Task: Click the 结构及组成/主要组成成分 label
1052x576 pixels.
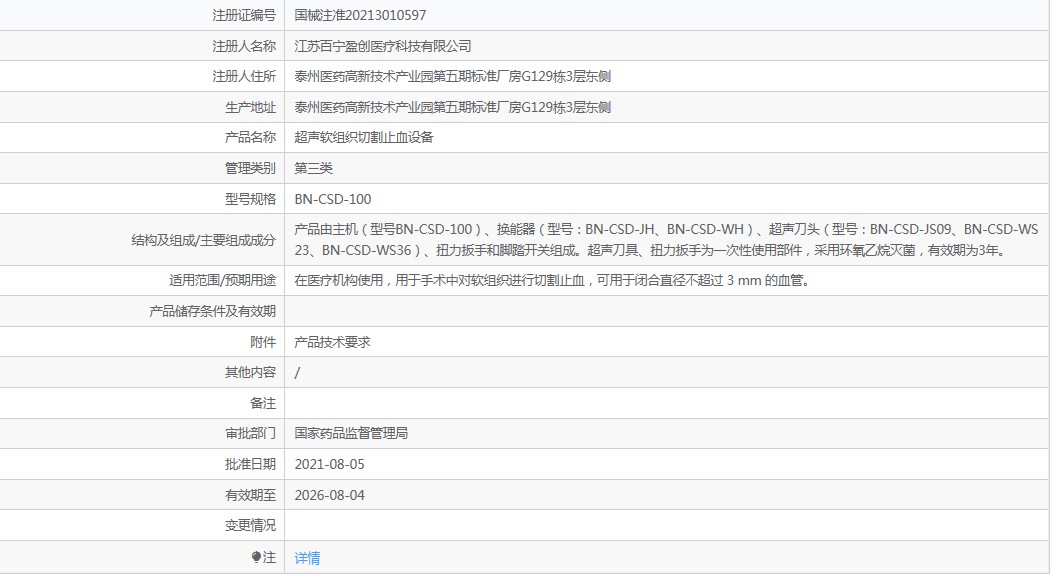Action: click(x=203, y=240)
